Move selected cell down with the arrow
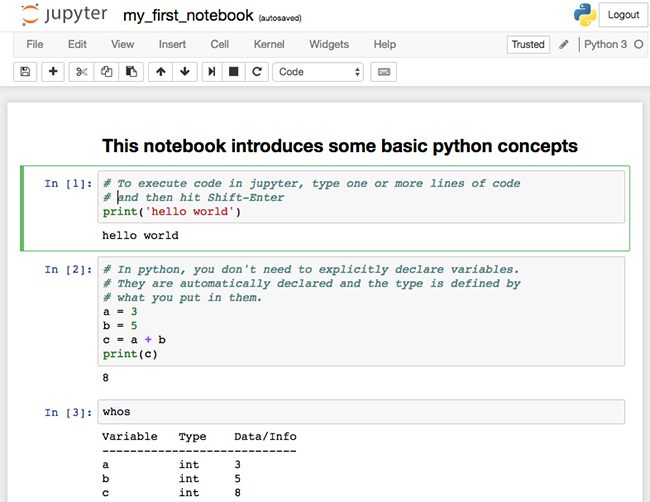Screen dimensions: 650x502 [x=185, y=72]
